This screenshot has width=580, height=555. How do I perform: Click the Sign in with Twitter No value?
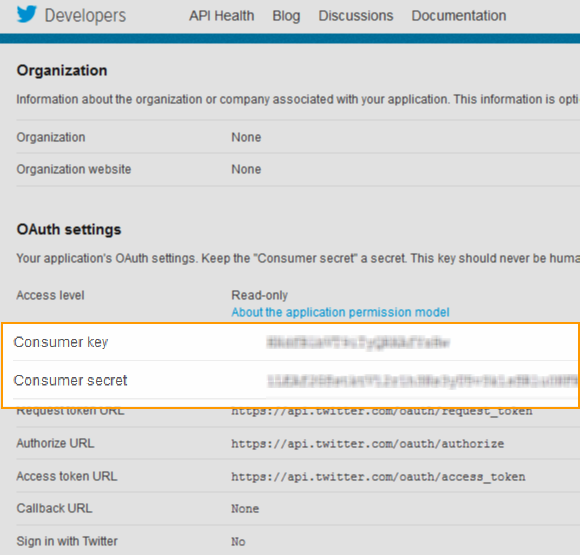coord(238,542)
